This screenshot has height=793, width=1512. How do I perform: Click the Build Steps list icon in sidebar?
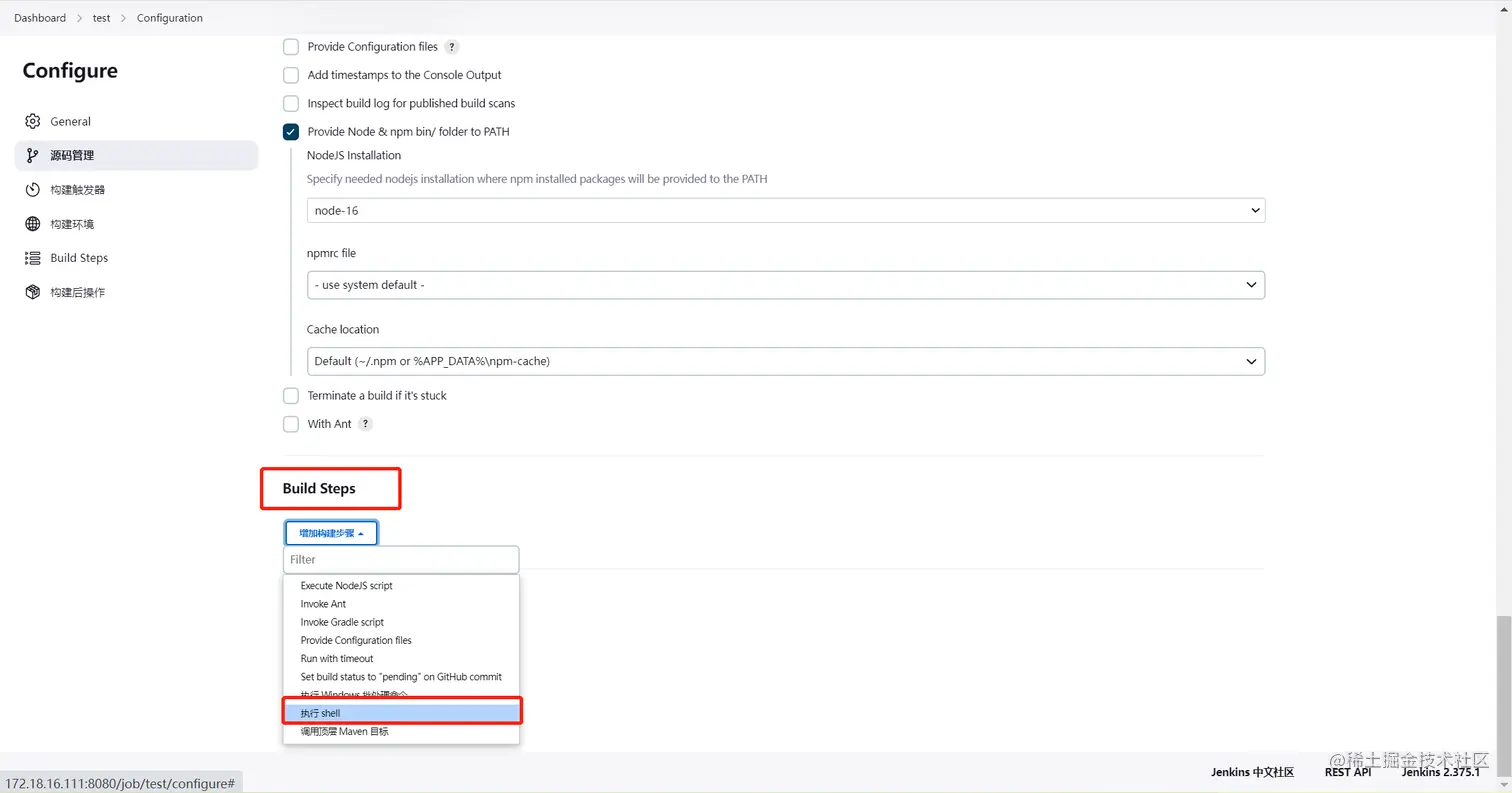point(32,258)
